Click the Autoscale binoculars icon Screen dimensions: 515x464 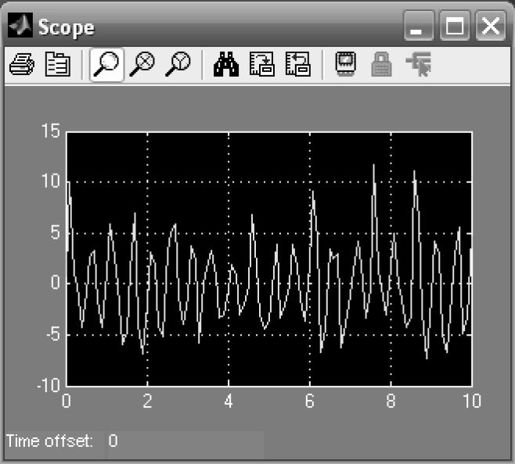coord(226,64)
